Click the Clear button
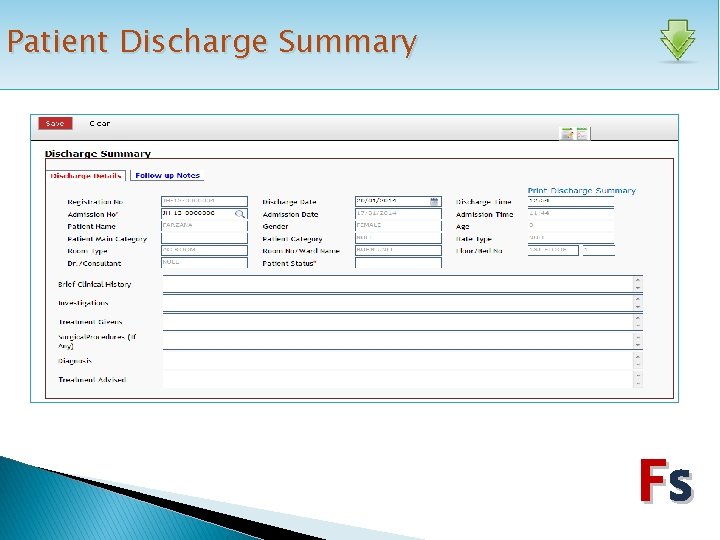The width and height of the screenshot is (720, 540). click(100, 124)
